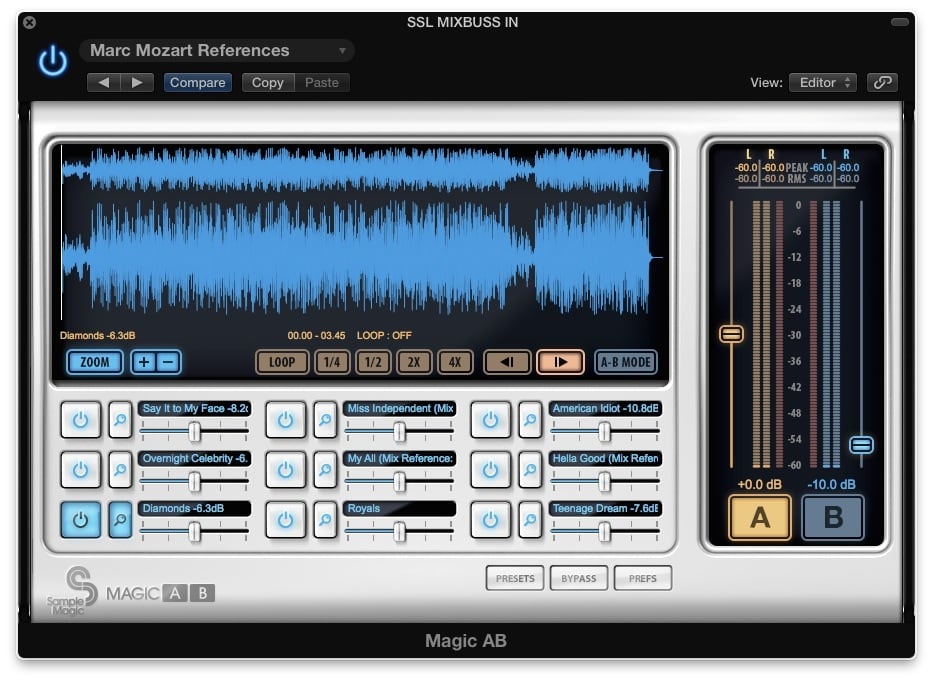Adjust the Overnight Celebrity volume slider
This screenshot has width=928, height=684.
194,482
